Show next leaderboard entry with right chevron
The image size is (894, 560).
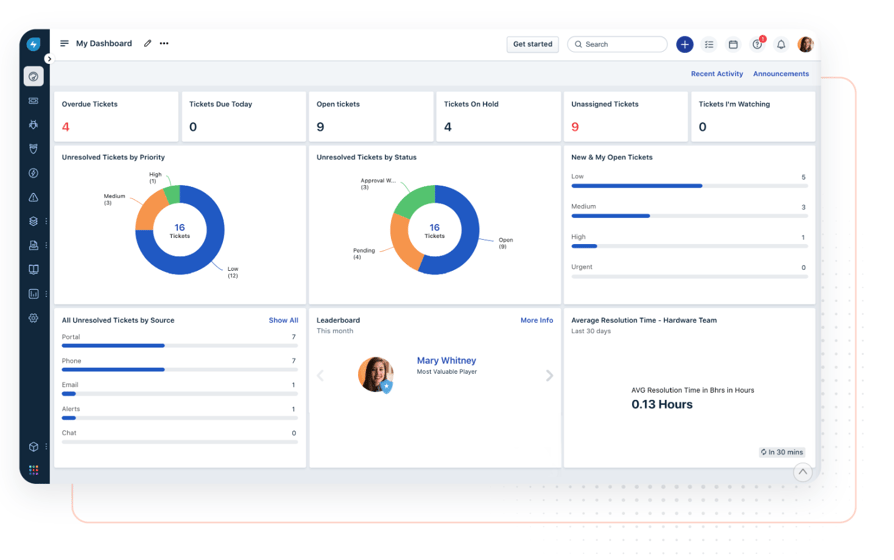(x=549, y=376)
